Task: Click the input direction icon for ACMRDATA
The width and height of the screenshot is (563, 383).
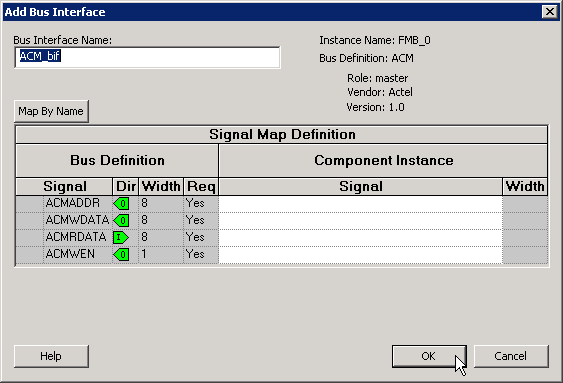Action: [121, 237]
